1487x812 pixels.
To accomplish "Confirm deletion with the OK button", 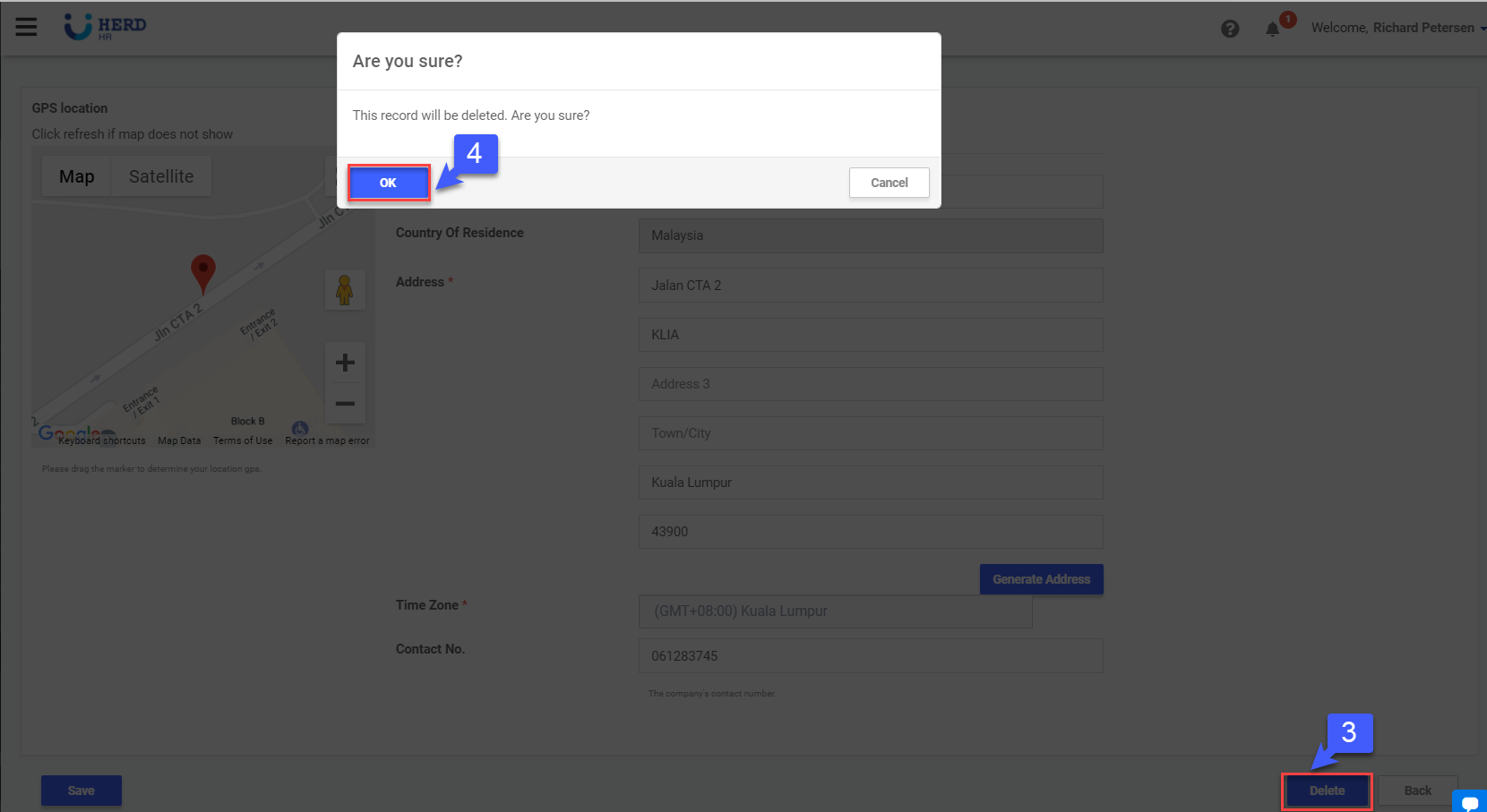I will [388, 183].
